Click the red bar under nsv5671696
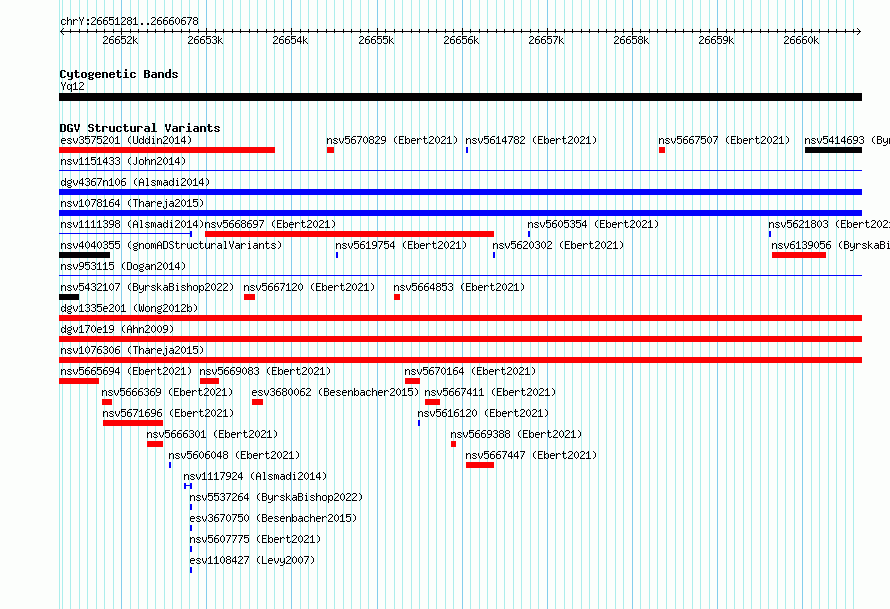890x609 pixels. [133, 423]
